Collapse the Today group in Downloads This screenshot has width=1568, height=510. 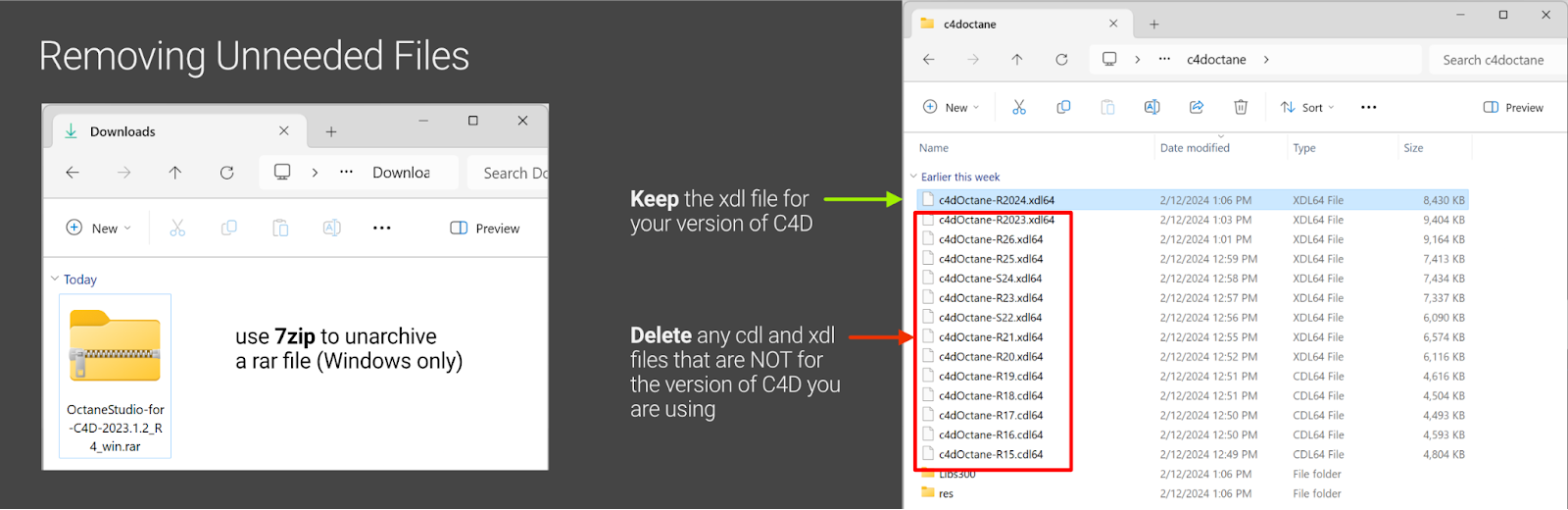[x=55, y=279]
